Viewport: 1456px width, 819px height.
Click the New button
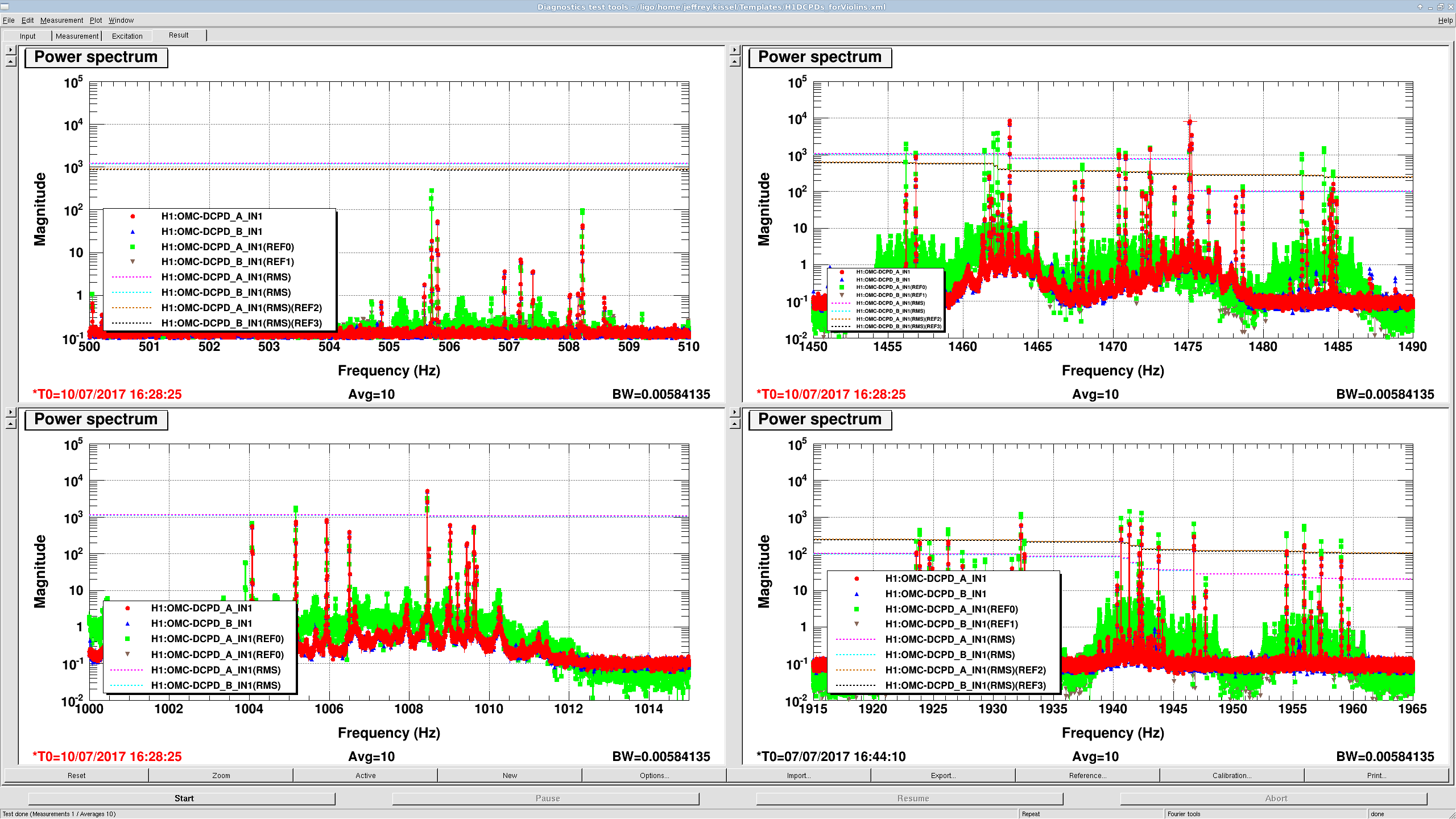(510, 775)
